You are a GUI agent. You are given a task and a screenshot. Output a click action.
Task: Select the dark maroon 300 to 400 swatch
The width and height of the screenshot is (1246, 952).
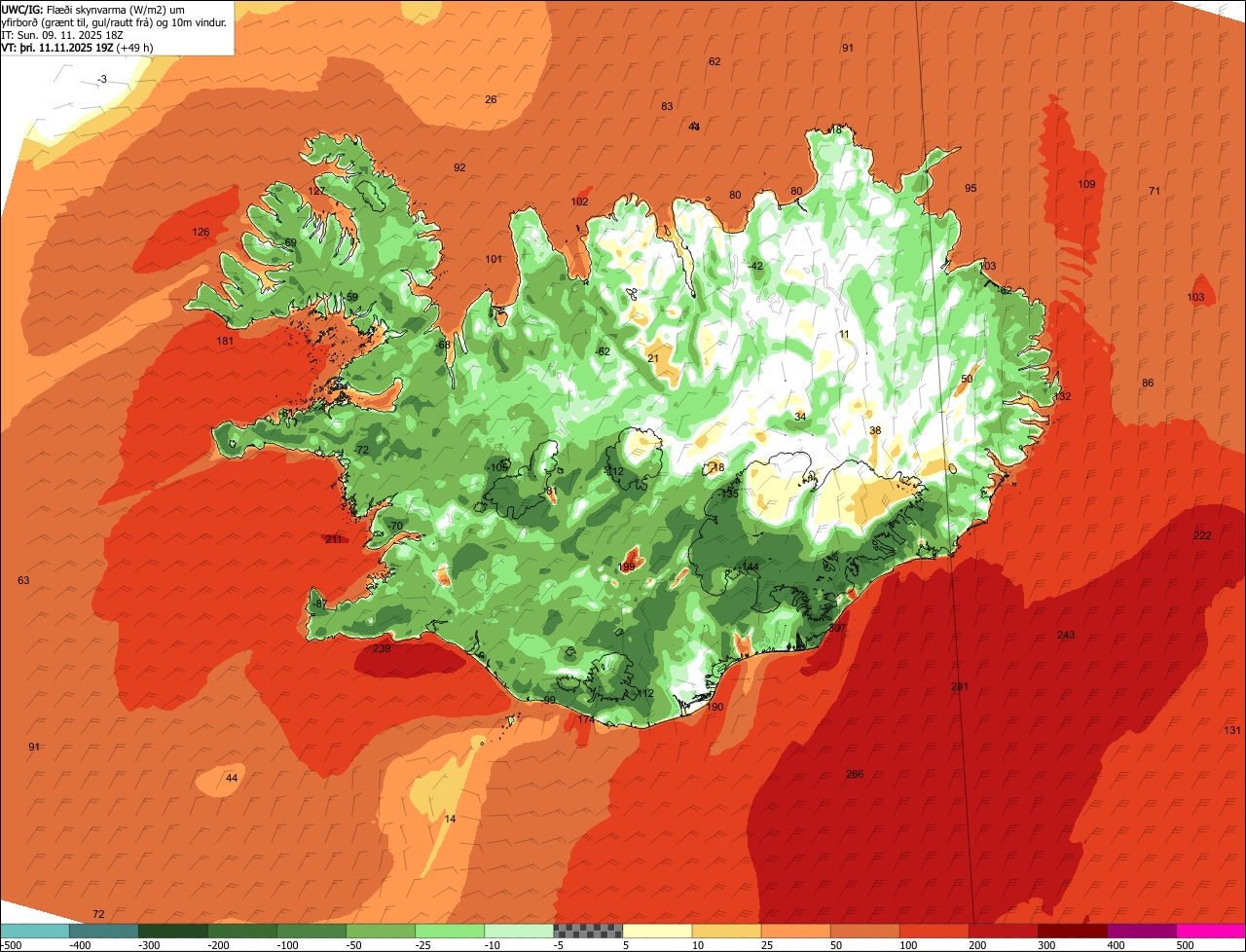click(1073, 931)
